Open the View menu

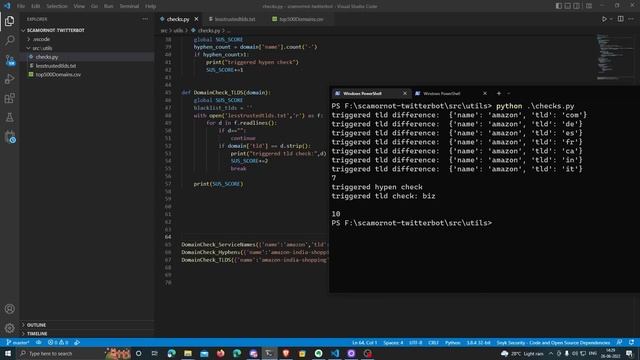point(79,6)
